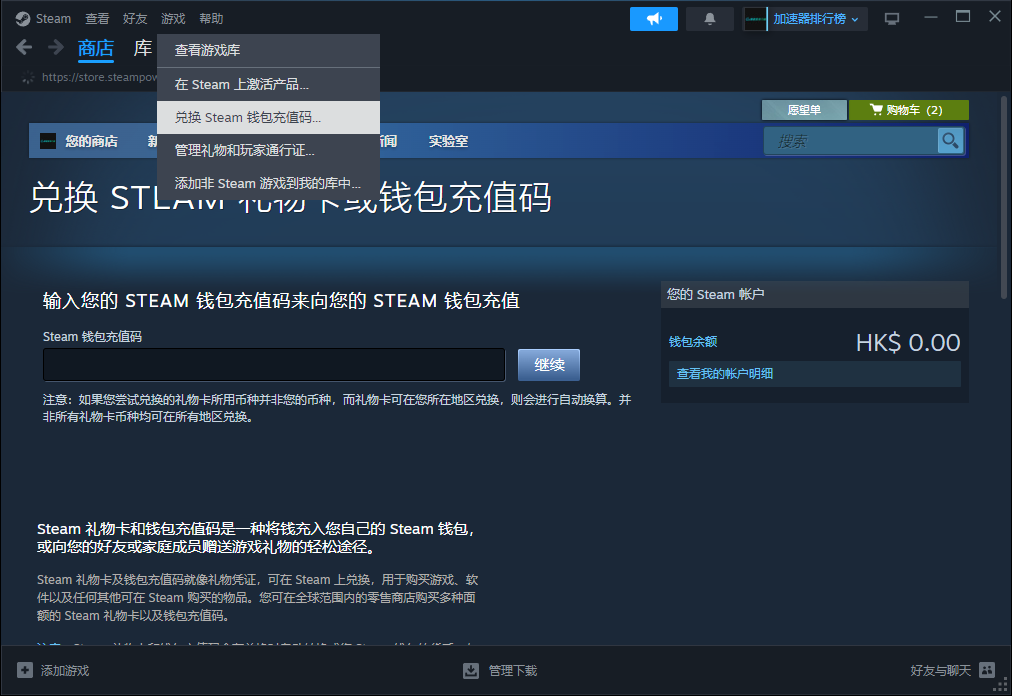Select 查看游戏库 menu entry
1012x696 pixels.
[268, 50]
